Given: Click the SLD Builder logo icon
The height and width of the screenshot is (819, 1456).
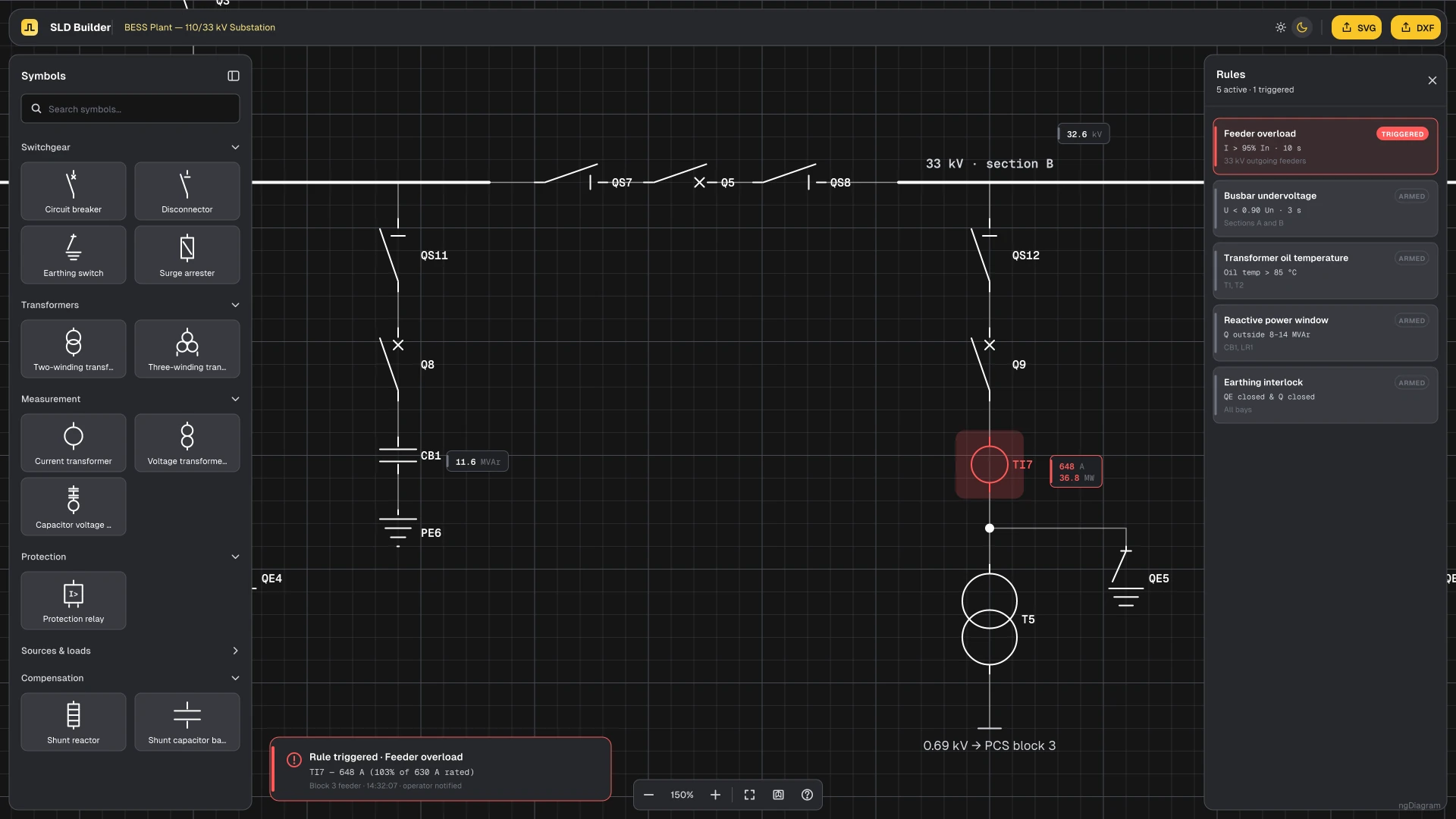Looking at the screenshot, I should pyautogui.click(x=30, y=27).
